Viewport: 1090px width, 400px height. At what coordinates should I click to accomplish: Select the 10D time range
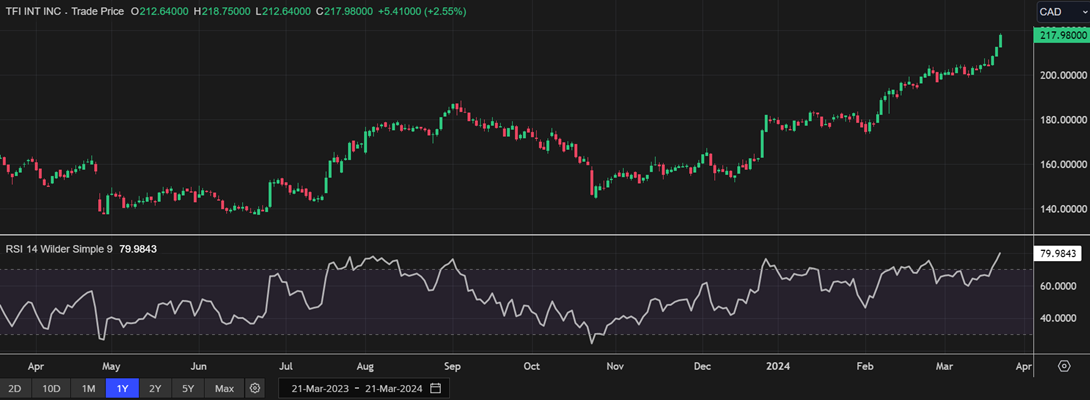click(x=51, y=388)
